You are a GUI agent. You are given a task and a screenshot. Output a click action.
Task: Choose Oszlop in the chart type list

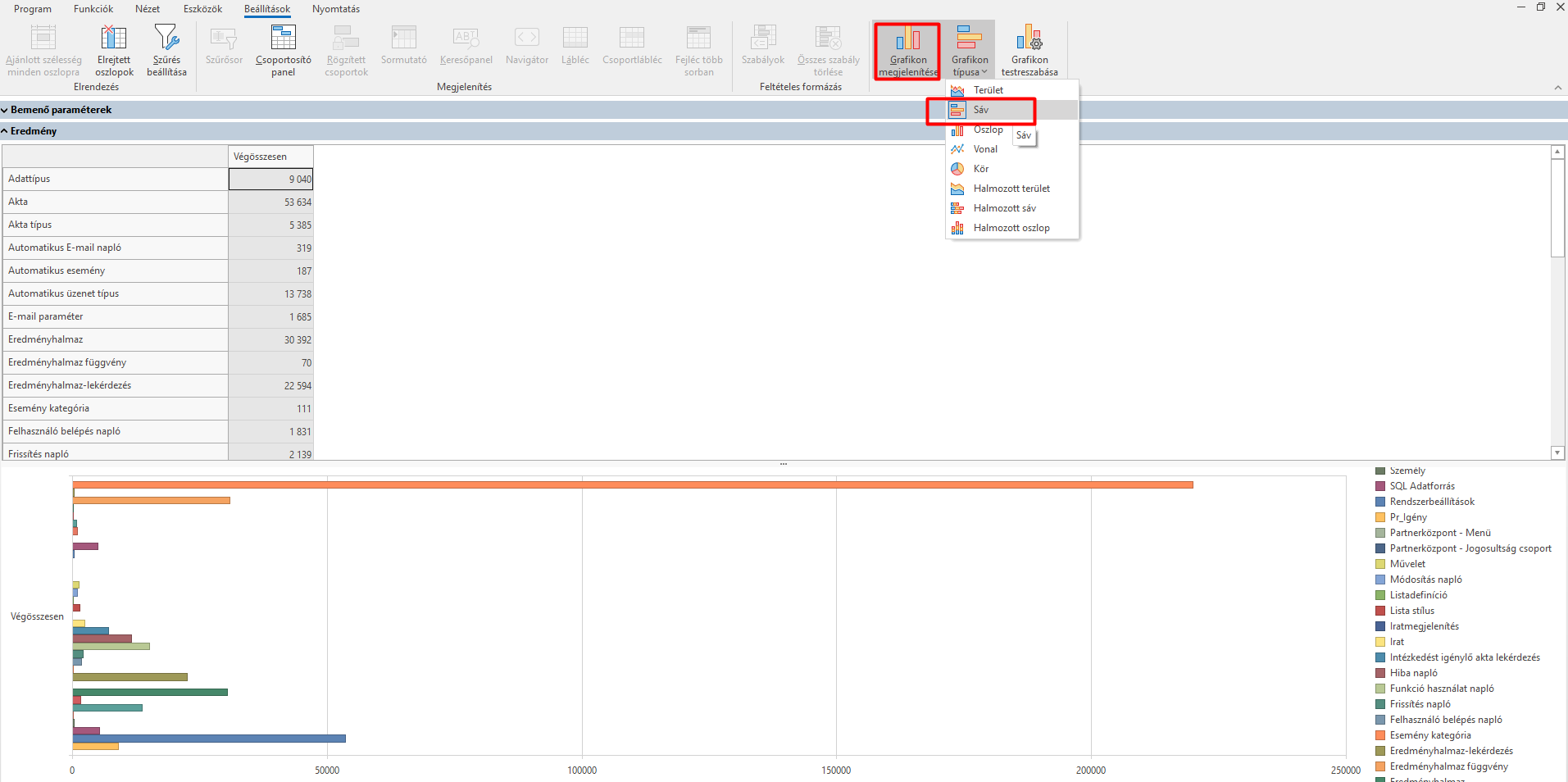tap(987, 130)
